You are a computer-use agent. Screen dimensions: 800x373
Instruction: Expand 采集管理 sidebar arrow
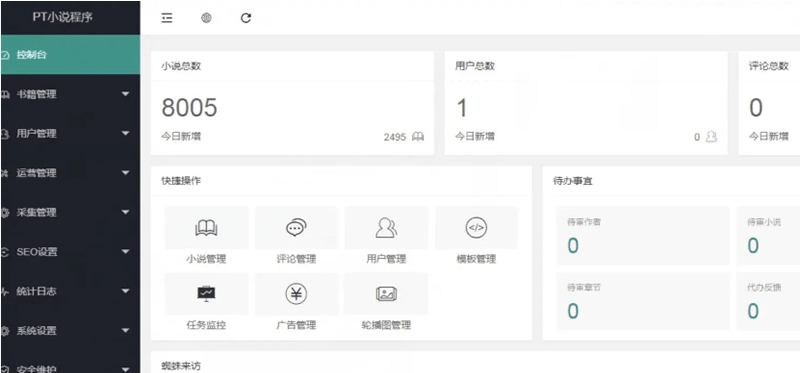point(126,212)
